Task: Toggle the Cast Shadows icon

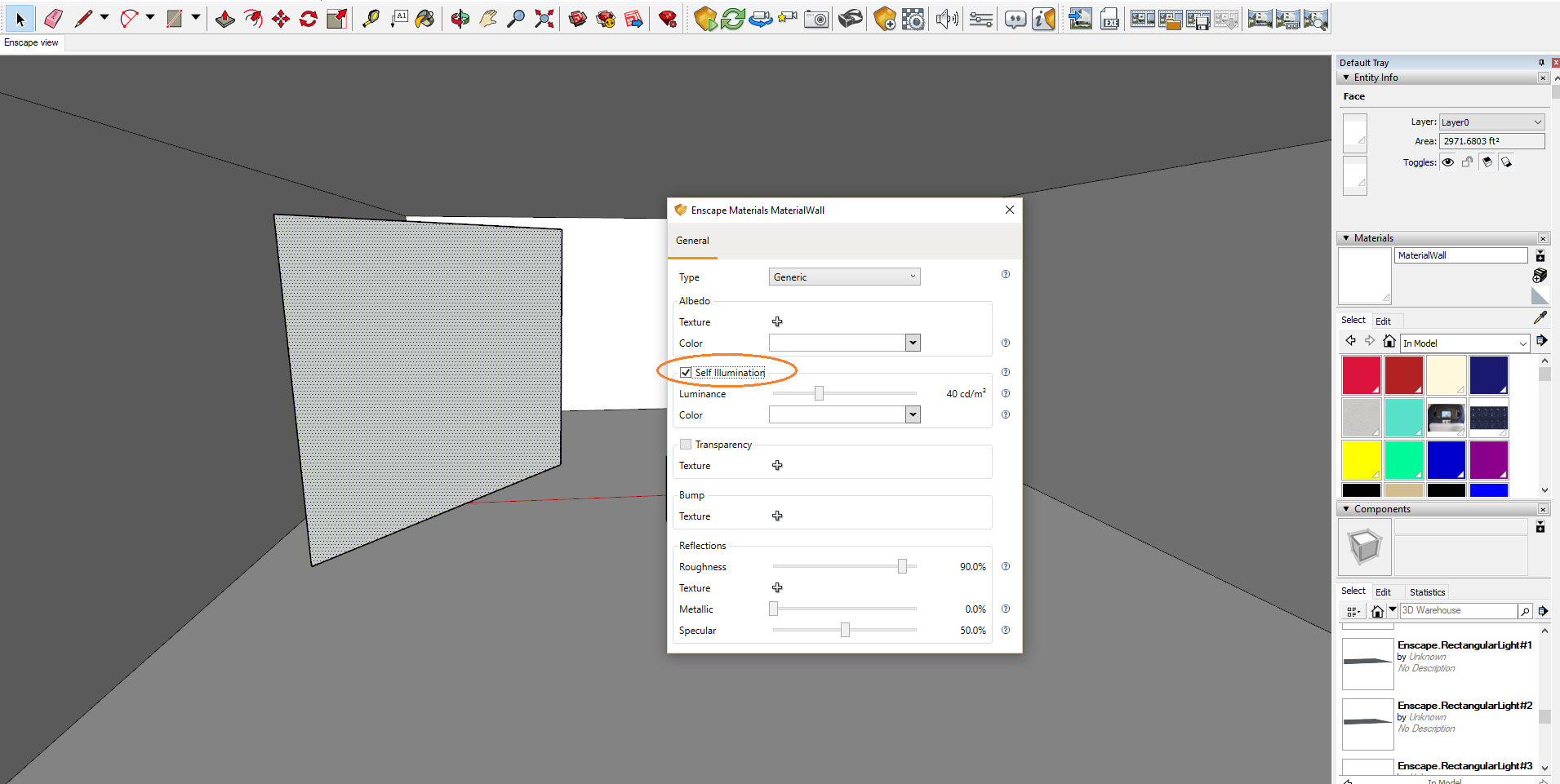Action: coord(1506,162)
